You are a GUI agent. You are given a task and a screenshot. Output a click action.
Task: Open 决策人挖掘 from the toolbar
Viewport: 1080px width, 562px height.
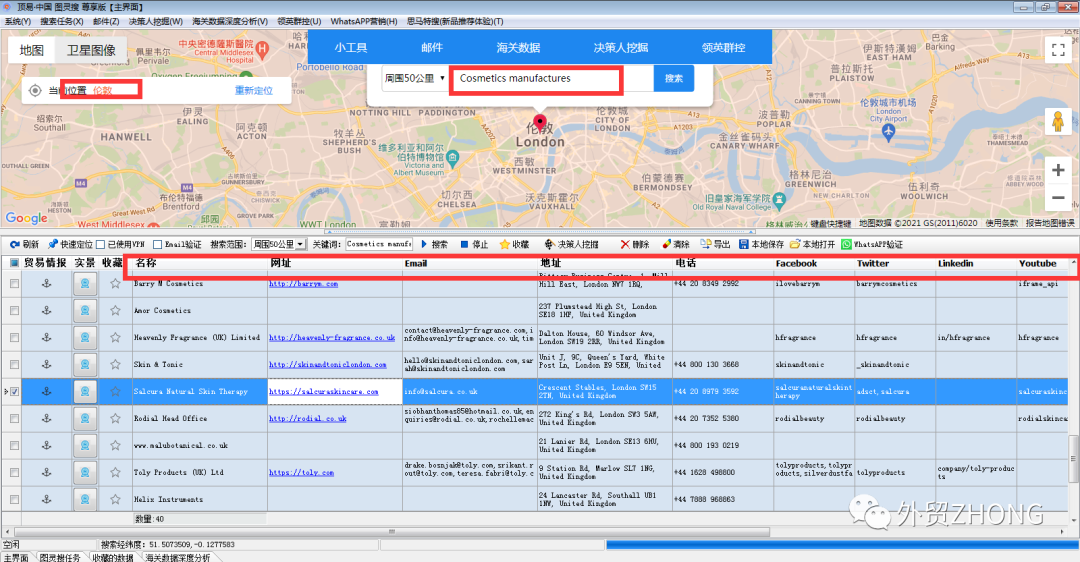click(571, 244)
